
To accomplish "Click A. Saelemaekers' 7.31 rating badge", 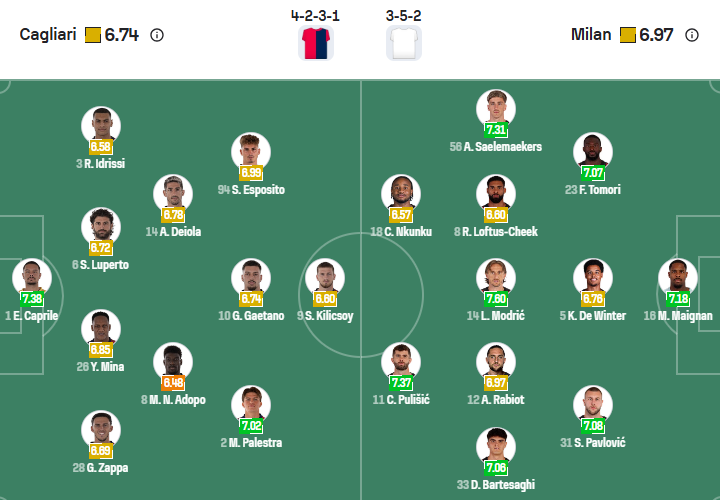I will 496,130.
